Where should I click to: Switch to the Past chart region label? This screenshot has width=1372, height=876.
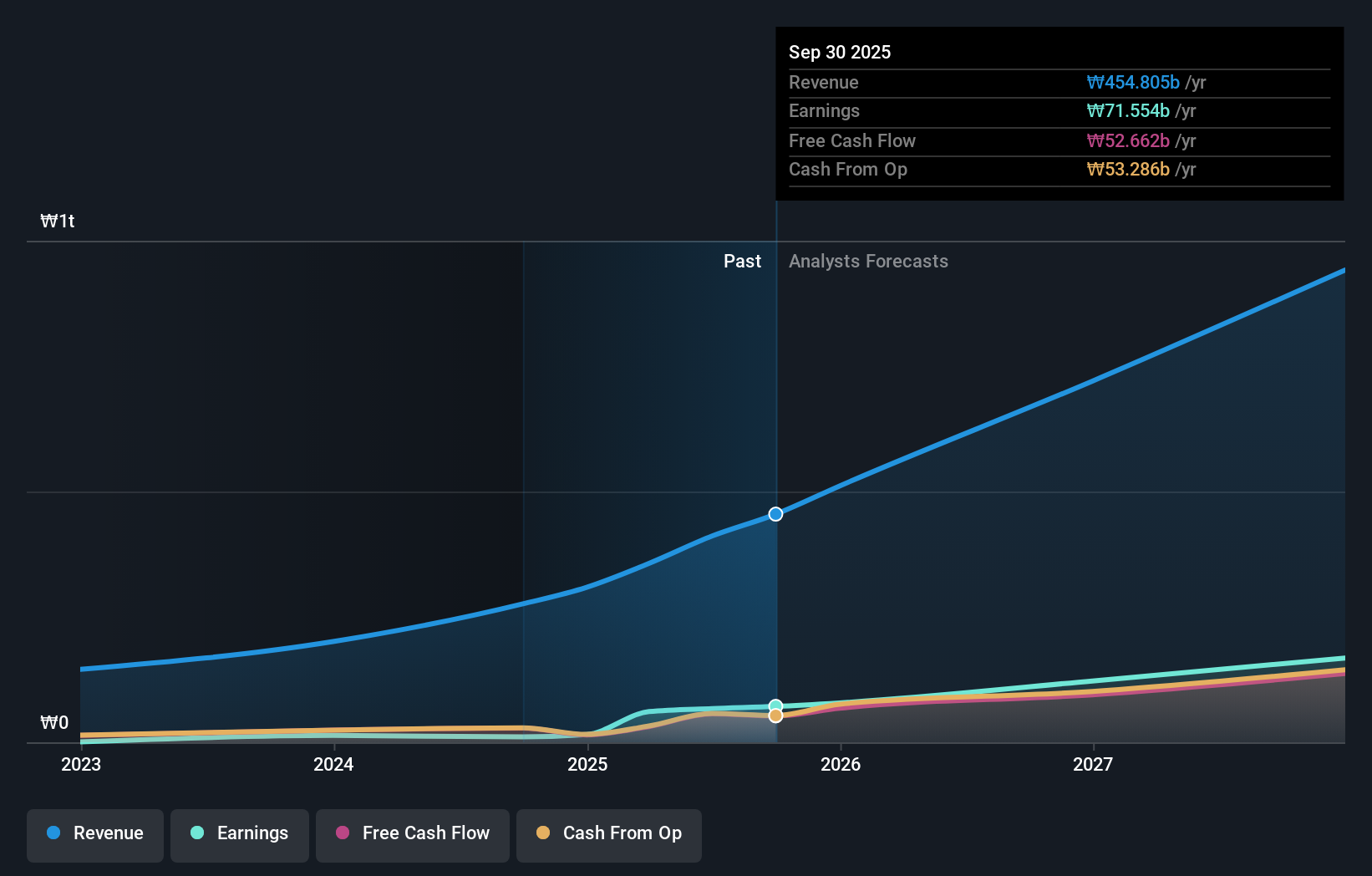[x=742, y=261]
